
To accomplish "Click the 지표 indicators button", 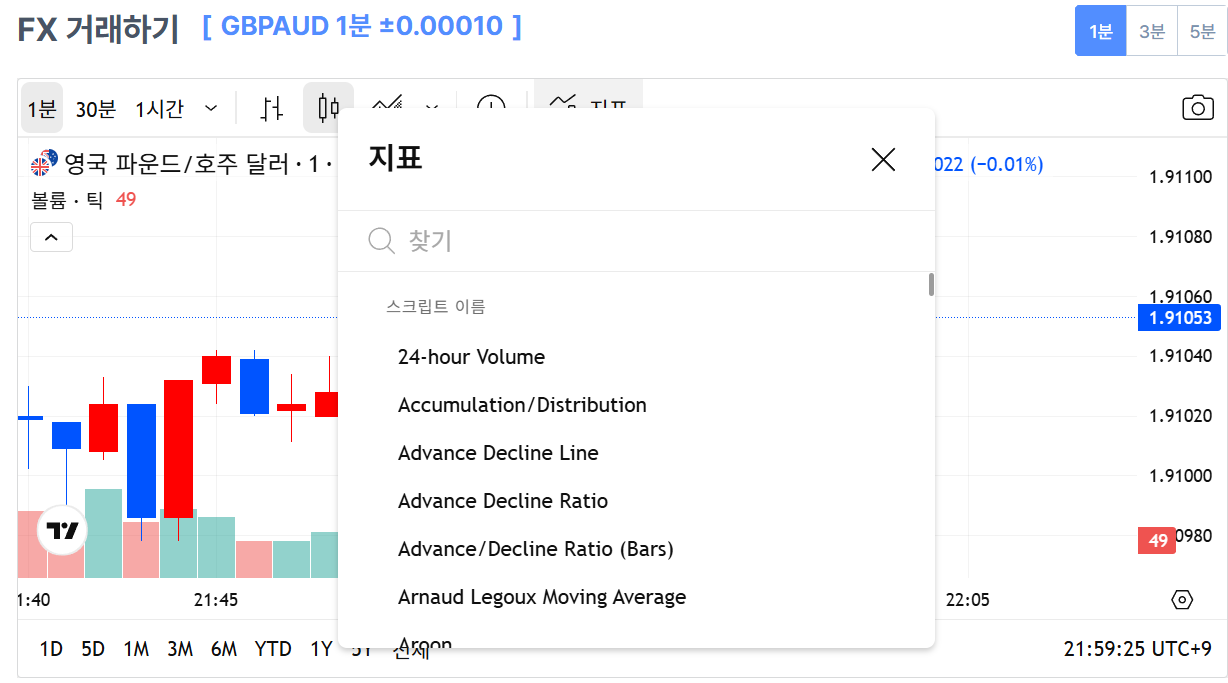I will coord(588,107).
